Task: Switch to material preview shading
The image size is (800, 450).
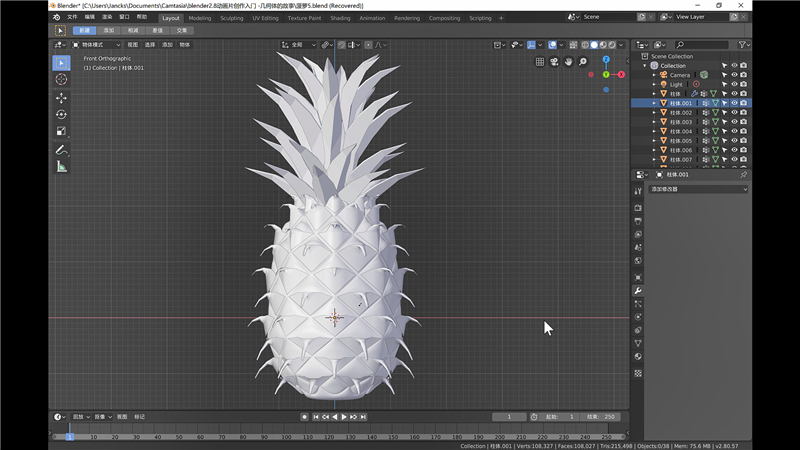Action: click(x=603, y=45)
